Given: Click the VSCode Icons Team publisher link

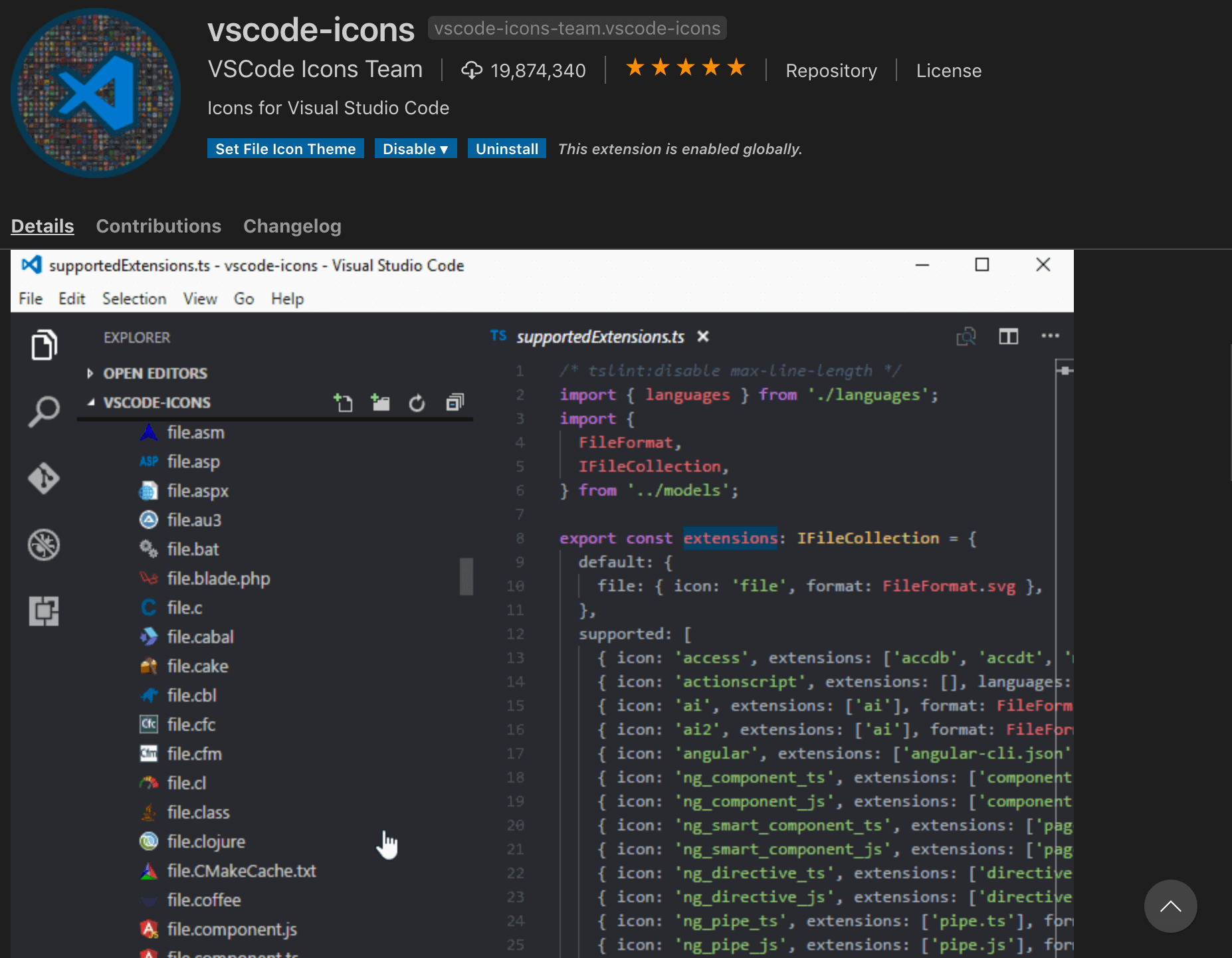Looking at the screenshot, I should coord(315,69).
